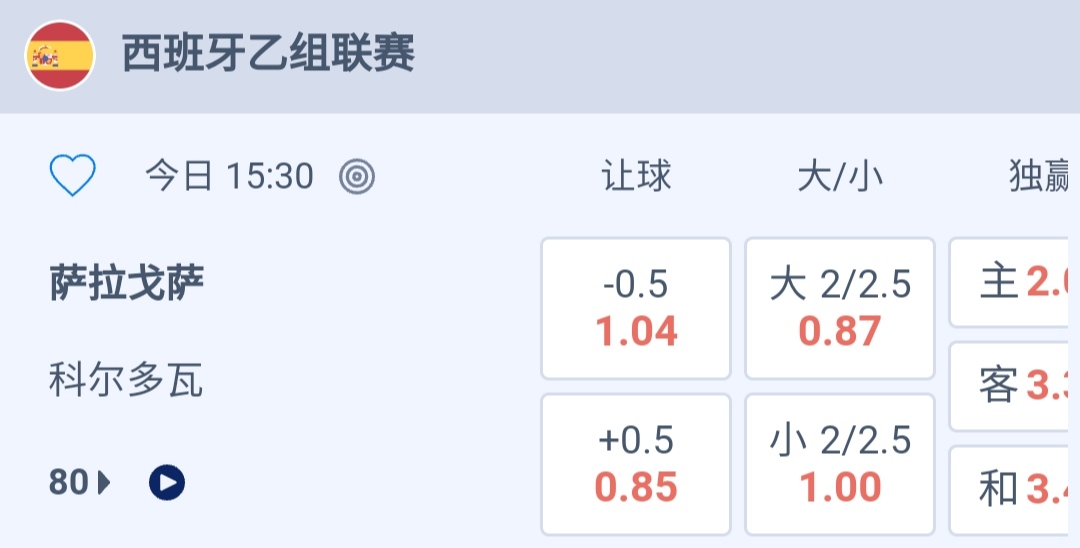Select the 让球 column header
This screenshot has height=548, width=1080.
pos(636,177)
